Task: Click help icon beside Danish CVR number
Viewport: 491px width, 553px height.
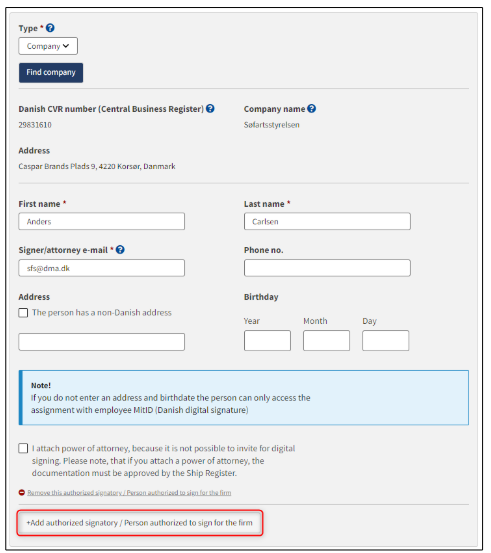Action: point(210,109)
